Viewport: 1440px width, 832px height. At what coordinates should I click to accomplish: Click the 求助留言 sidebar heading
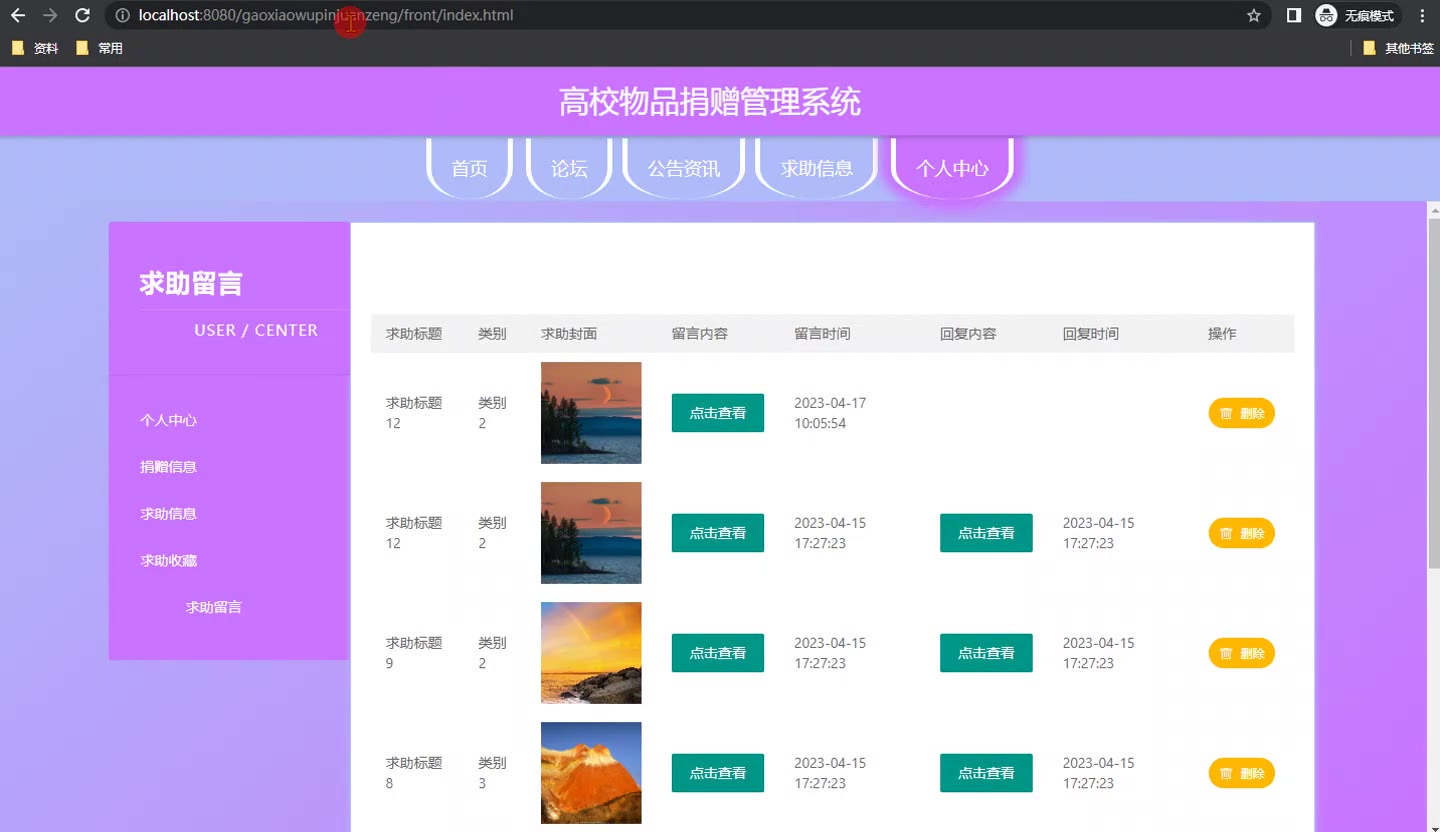(191, 284)
